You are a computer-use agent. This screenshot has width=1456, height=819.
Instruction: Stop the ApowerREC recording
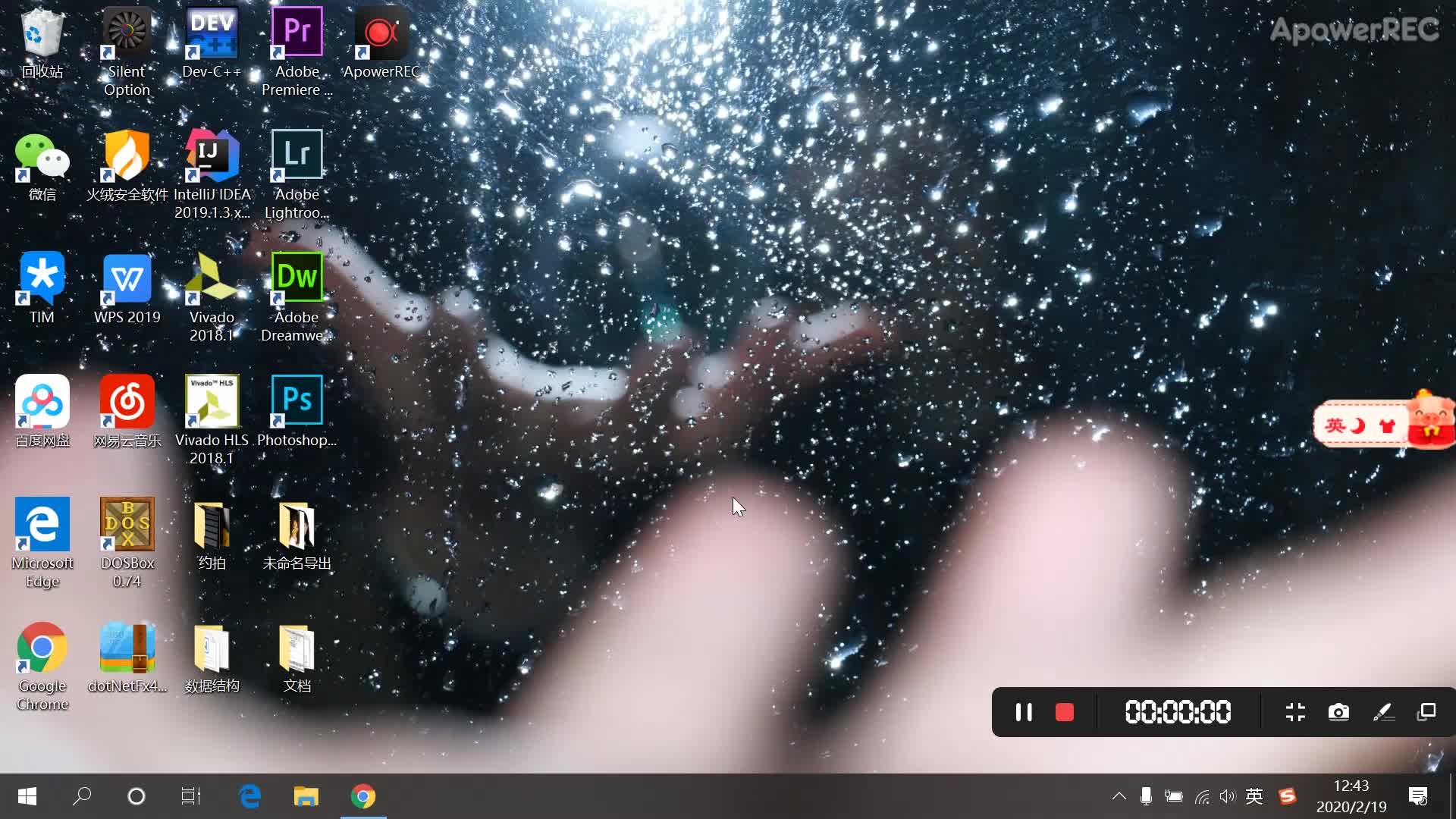pos(1065,711)
